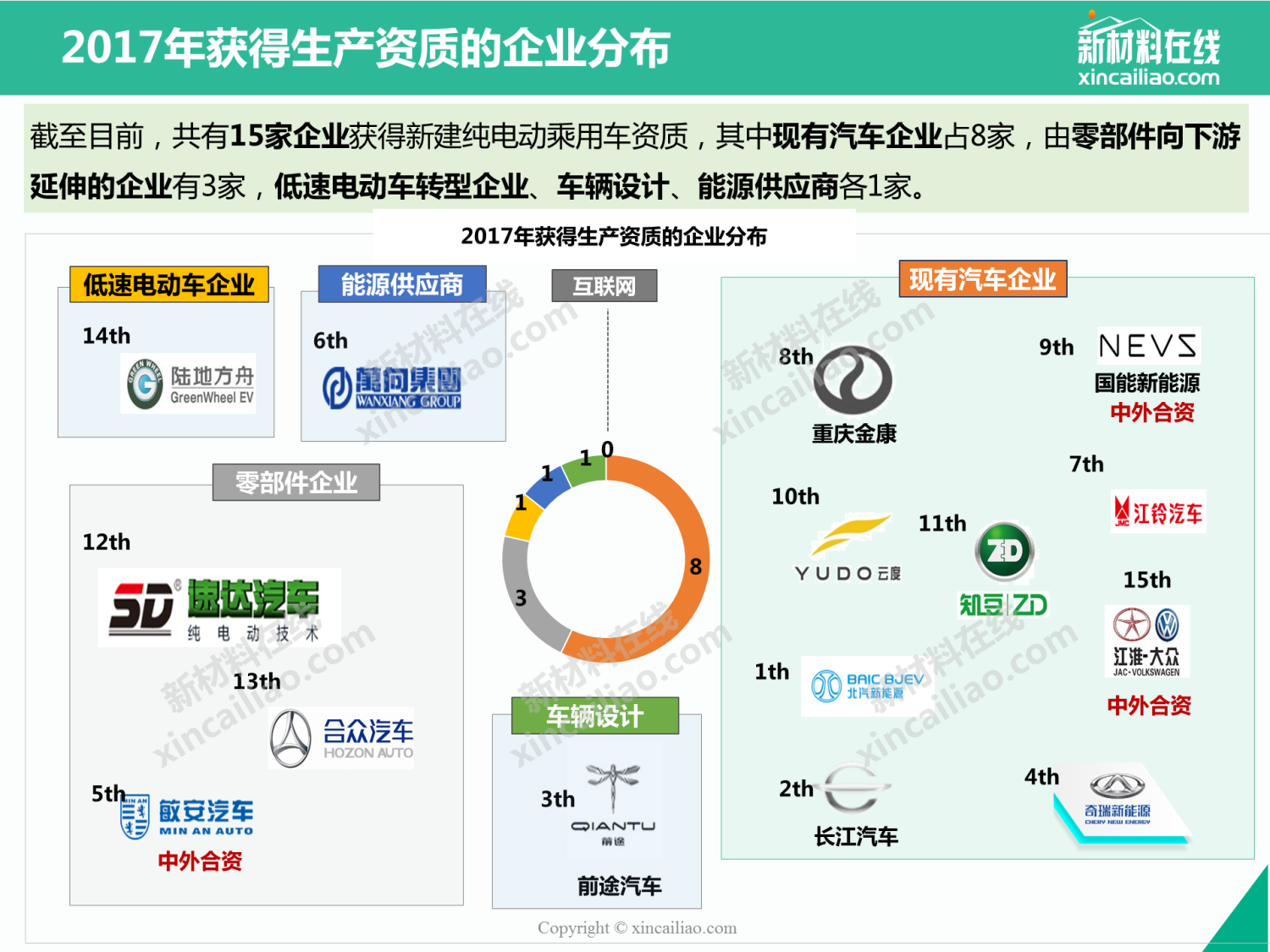Click the xincailiao.com logo in the header
The width and height of the screenshot is (1270, 952).
click(1149, 49)
